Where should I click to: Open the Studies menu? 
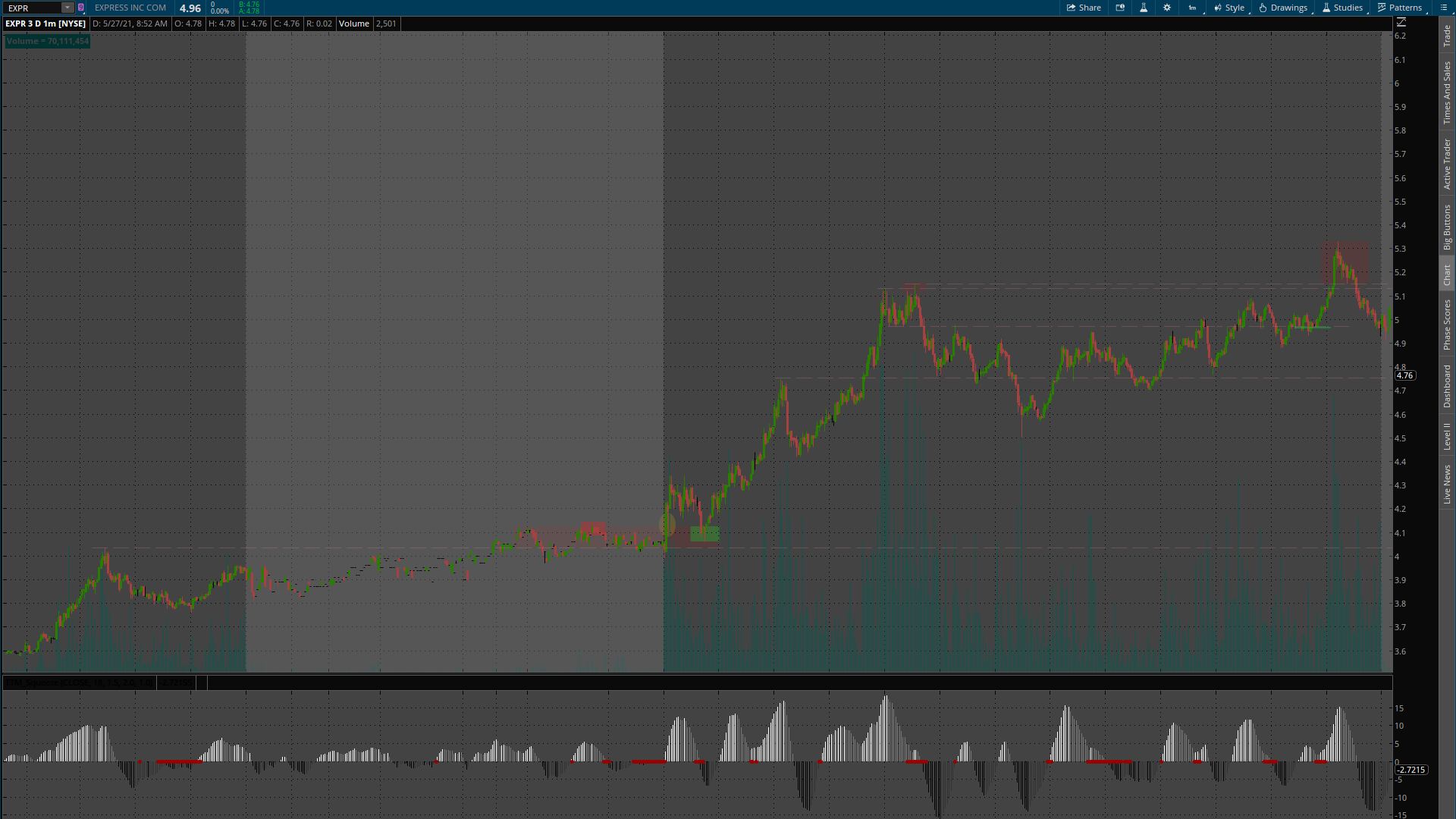[x=1342, y=8]
